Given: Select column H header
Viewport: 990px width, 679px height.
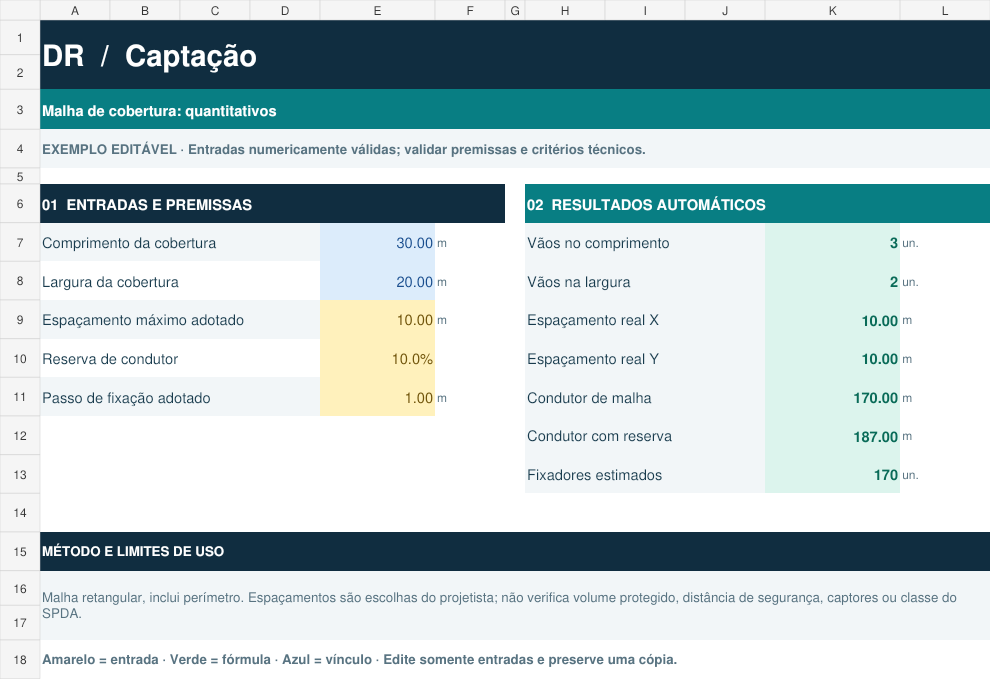Looking at the screenshot, I should [x=565, y=10].
